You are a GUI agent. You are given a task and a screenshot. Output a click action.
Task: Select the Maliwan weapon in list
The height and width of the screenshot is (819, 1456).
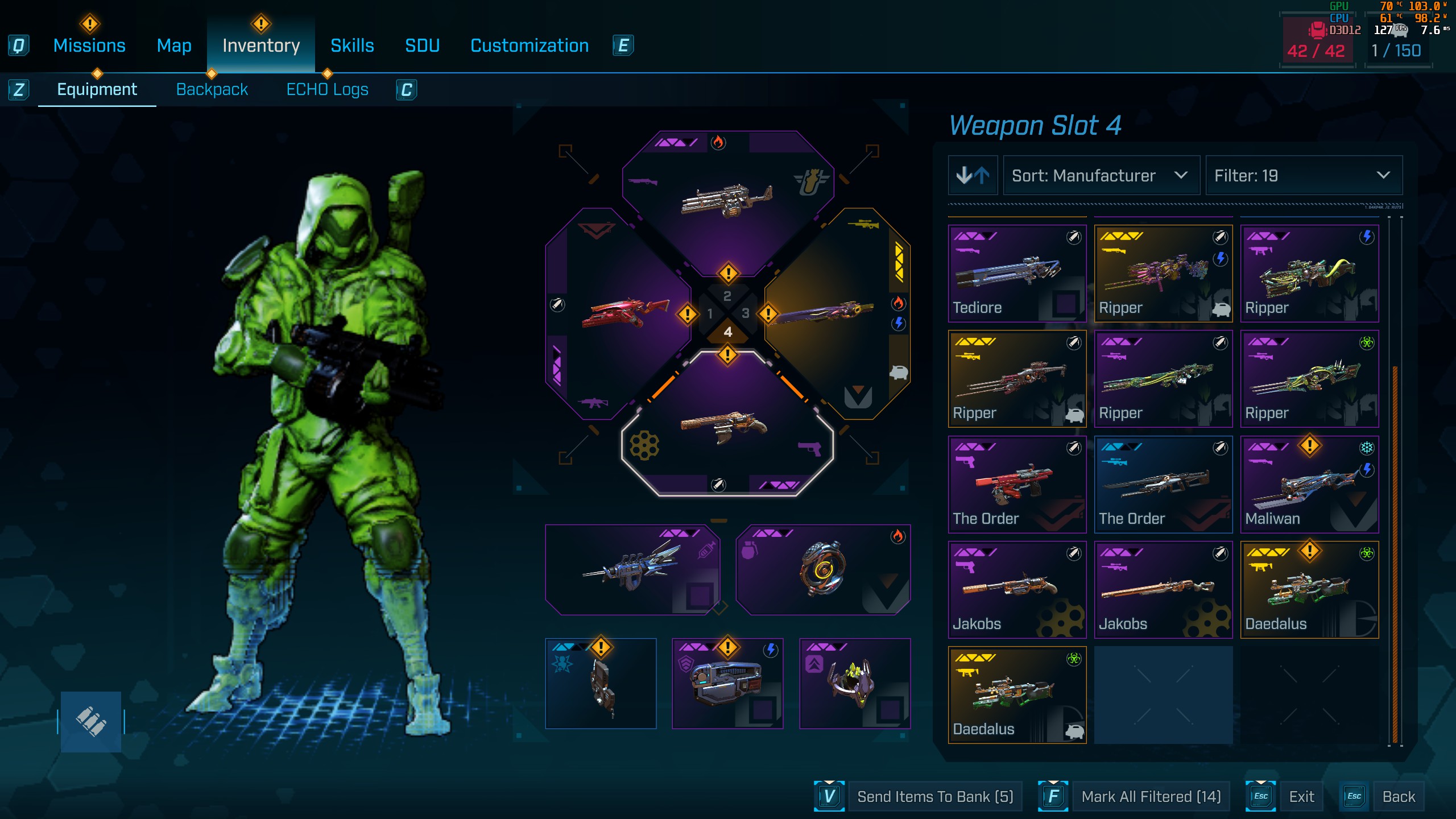point(1309,484)
